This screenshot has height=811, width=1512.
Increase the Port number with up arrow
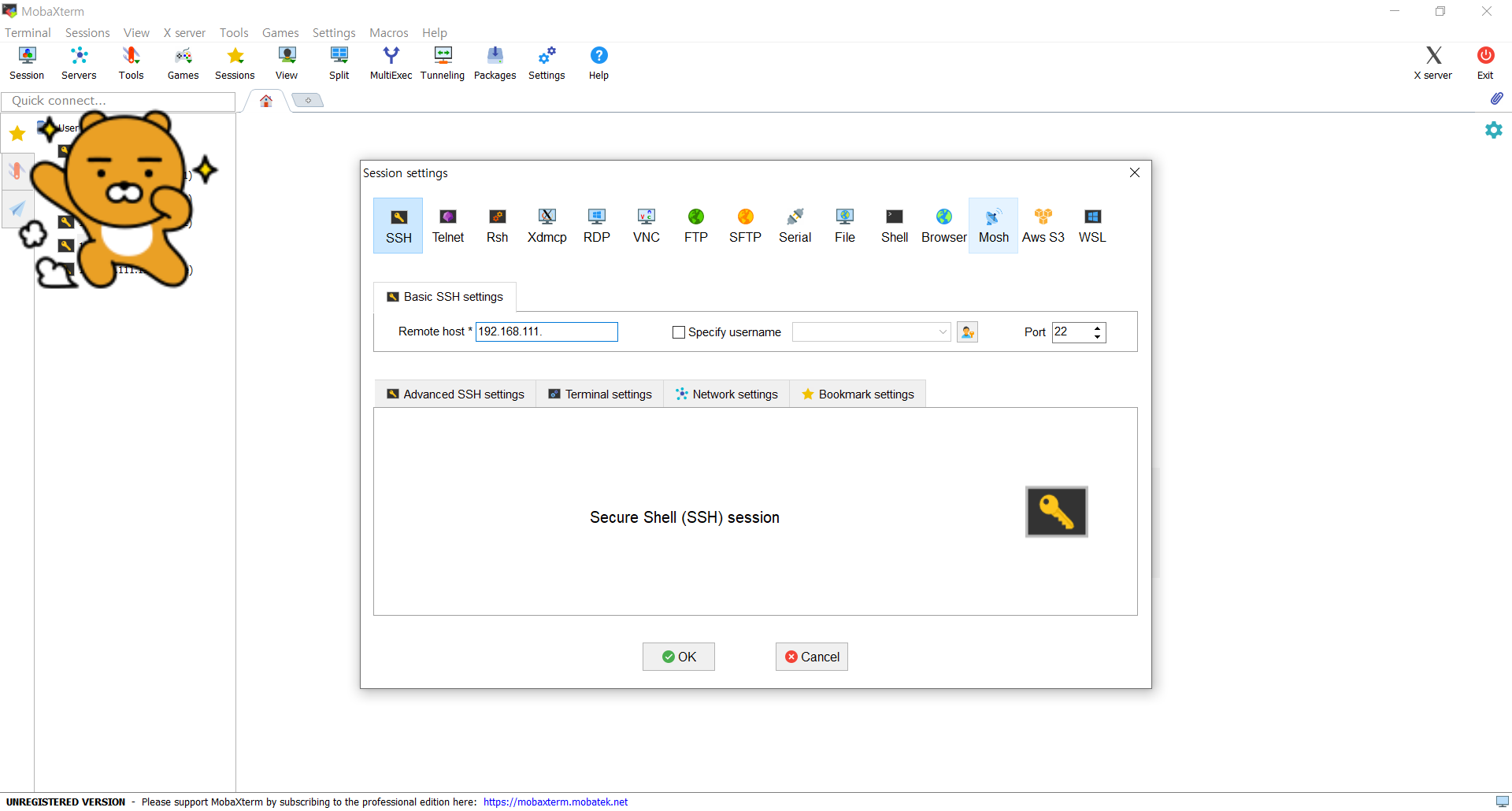point(1097,328)
